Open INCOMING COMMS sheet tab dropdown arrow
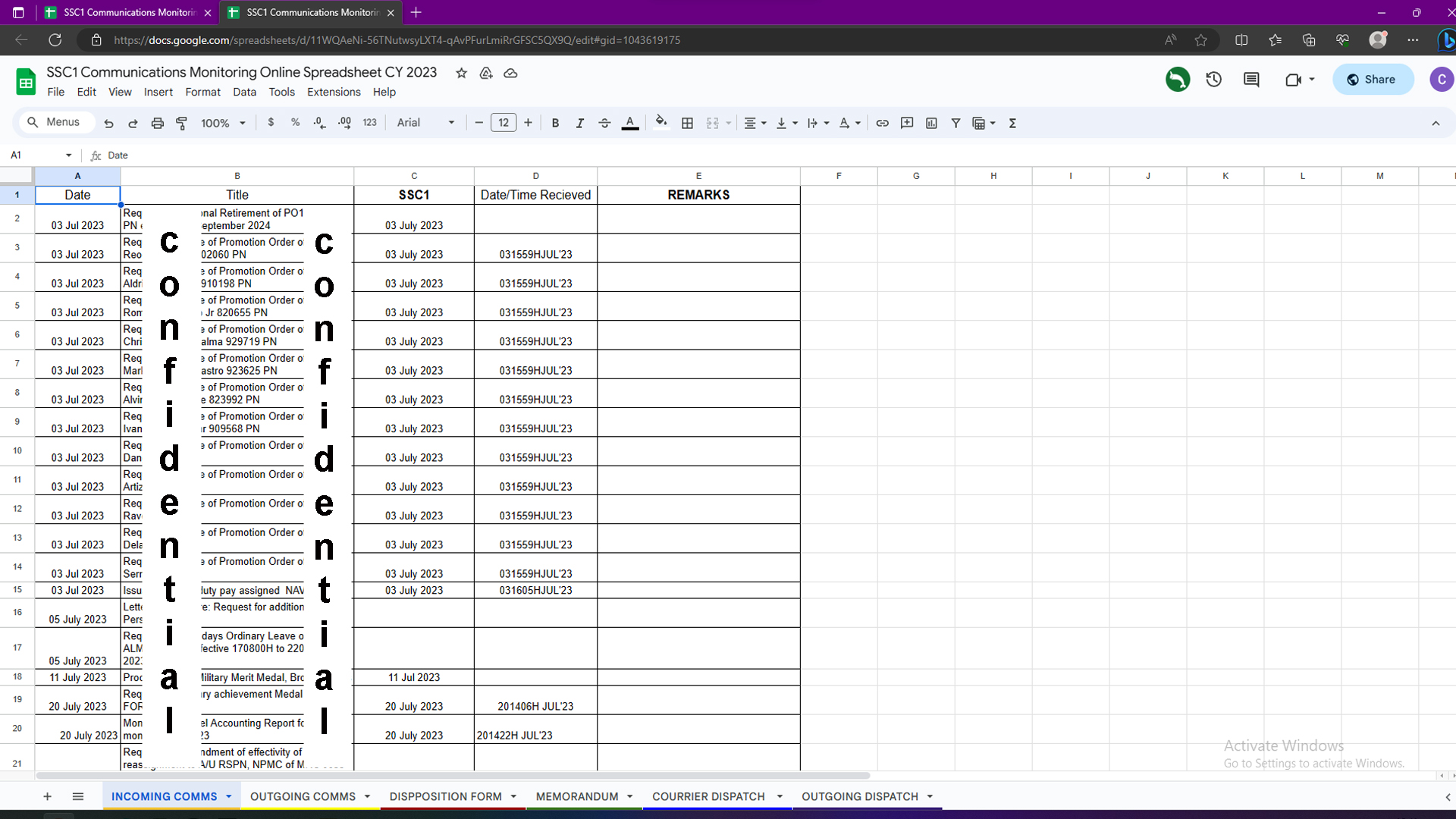This screenshot has width=1456, height=819. tap(228, 796)
